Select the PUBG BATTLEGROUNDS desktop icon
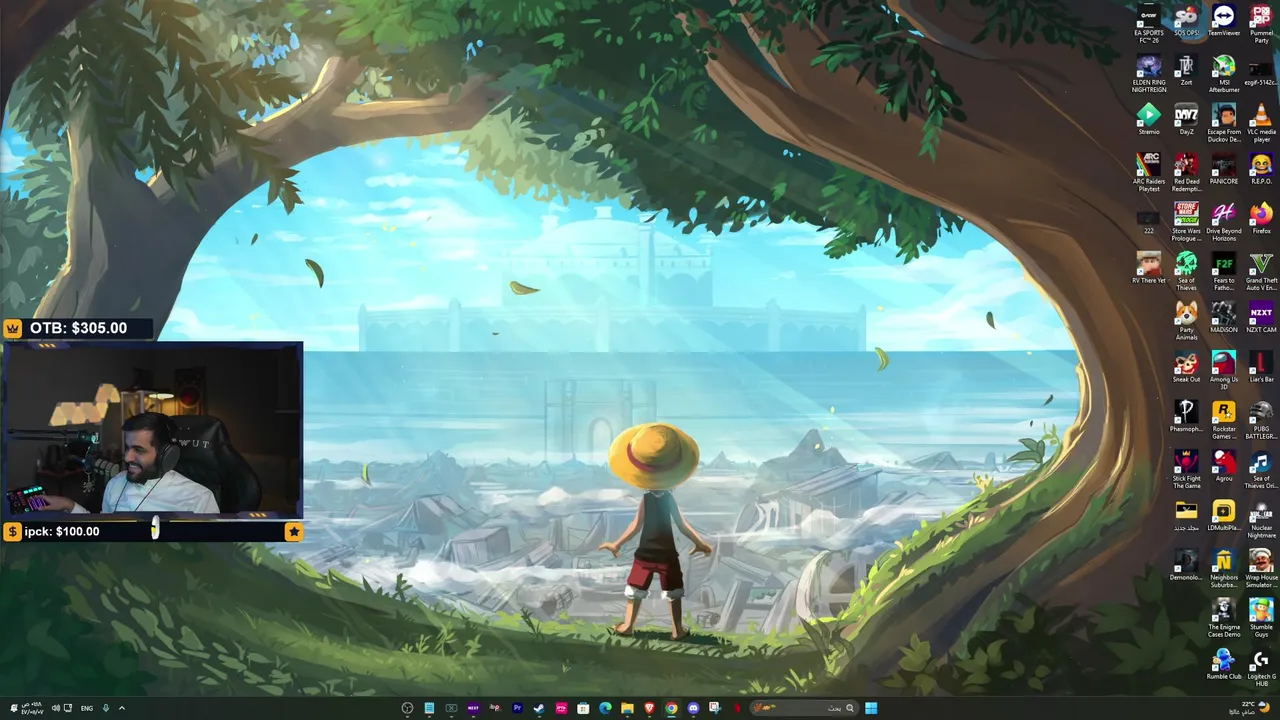Screen dimensions: 1280x720 tap(1261, 420)
